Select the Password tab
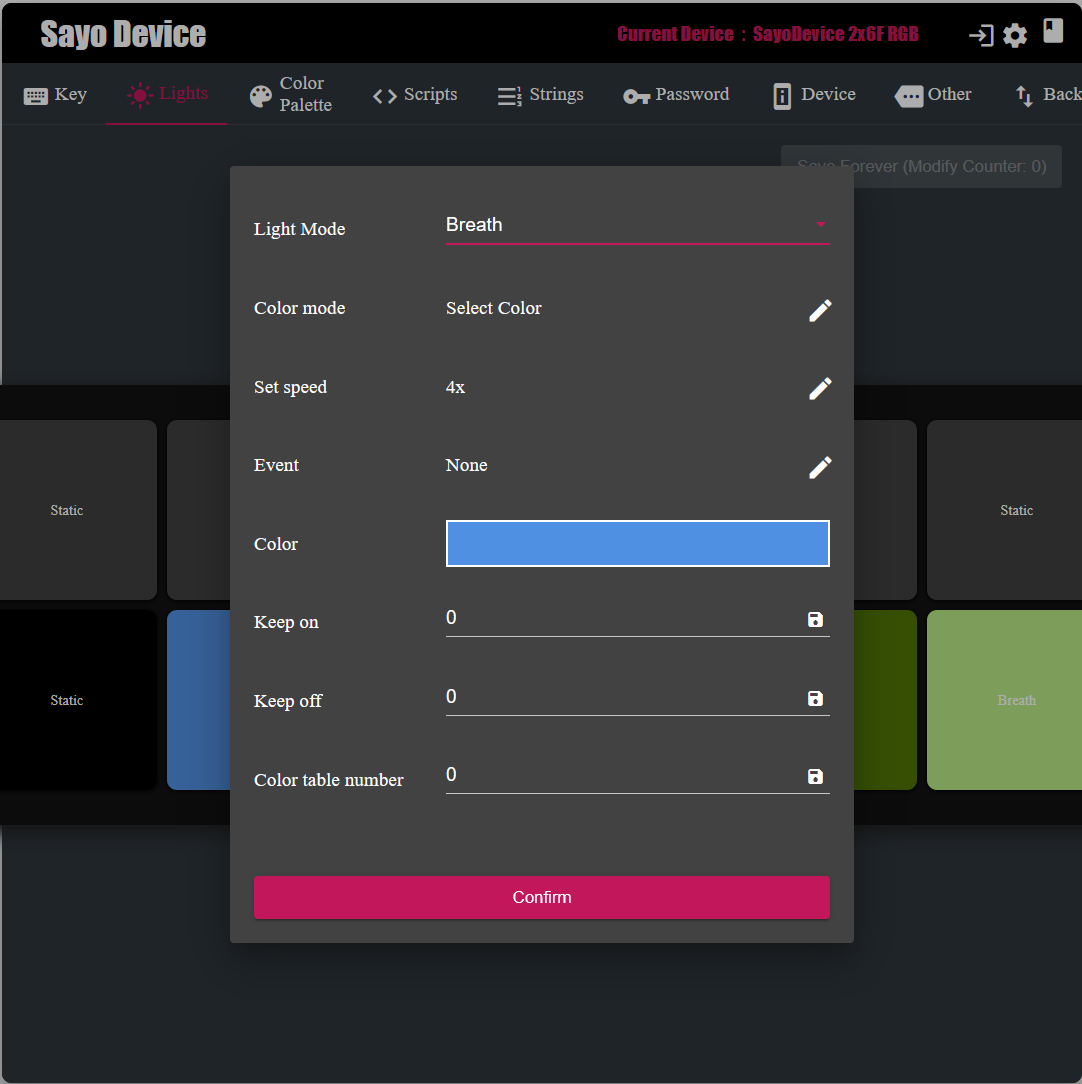The width and height of the screenshot is (1082, 1084). click(675, 95)
